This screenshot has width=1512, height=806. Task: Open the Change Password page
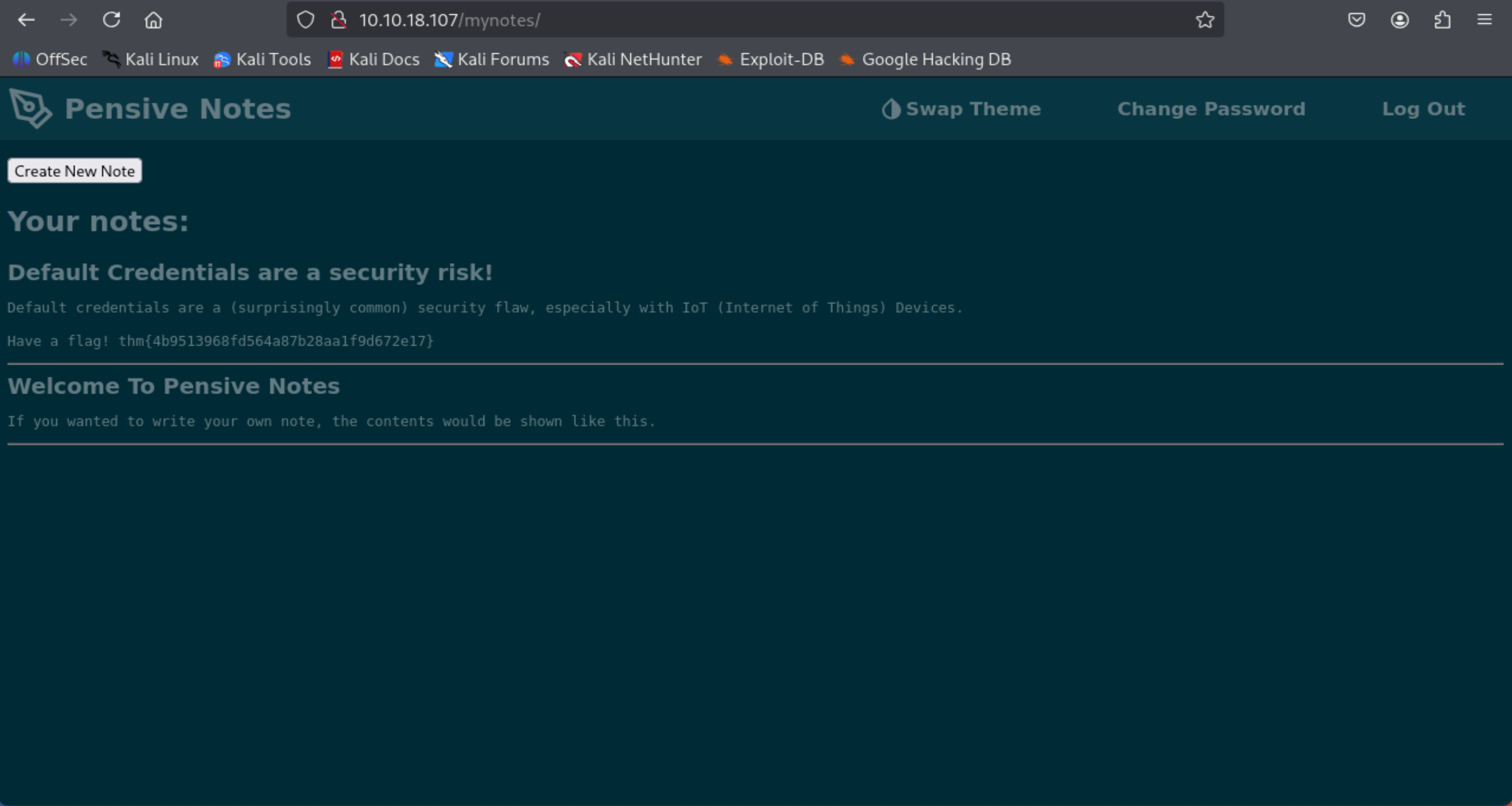click(1211, 108)
